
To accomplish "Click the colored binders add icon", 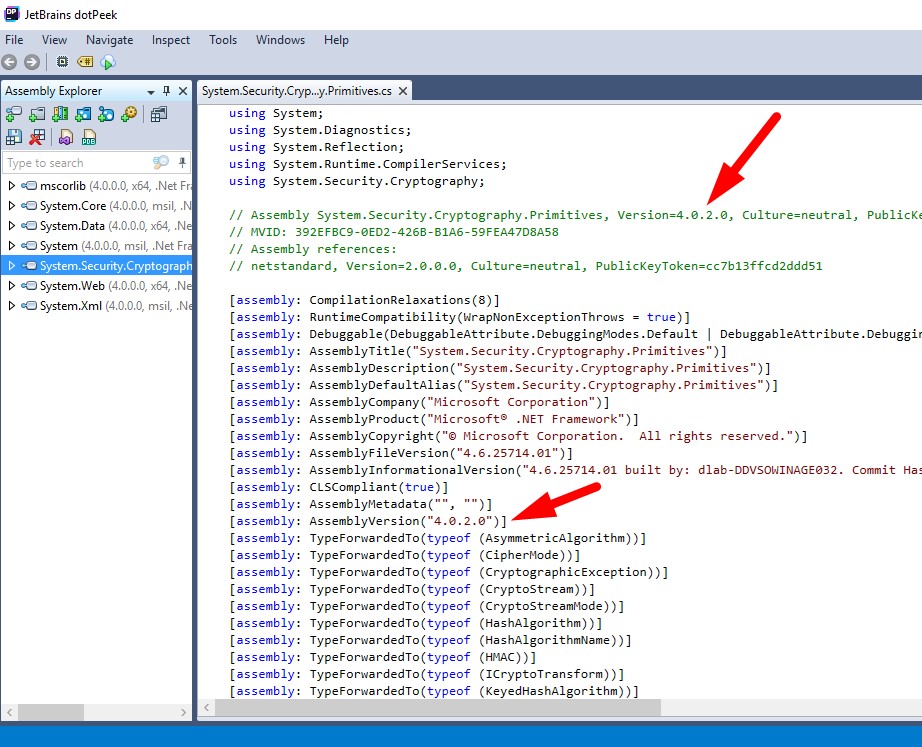I will (60, 114).
